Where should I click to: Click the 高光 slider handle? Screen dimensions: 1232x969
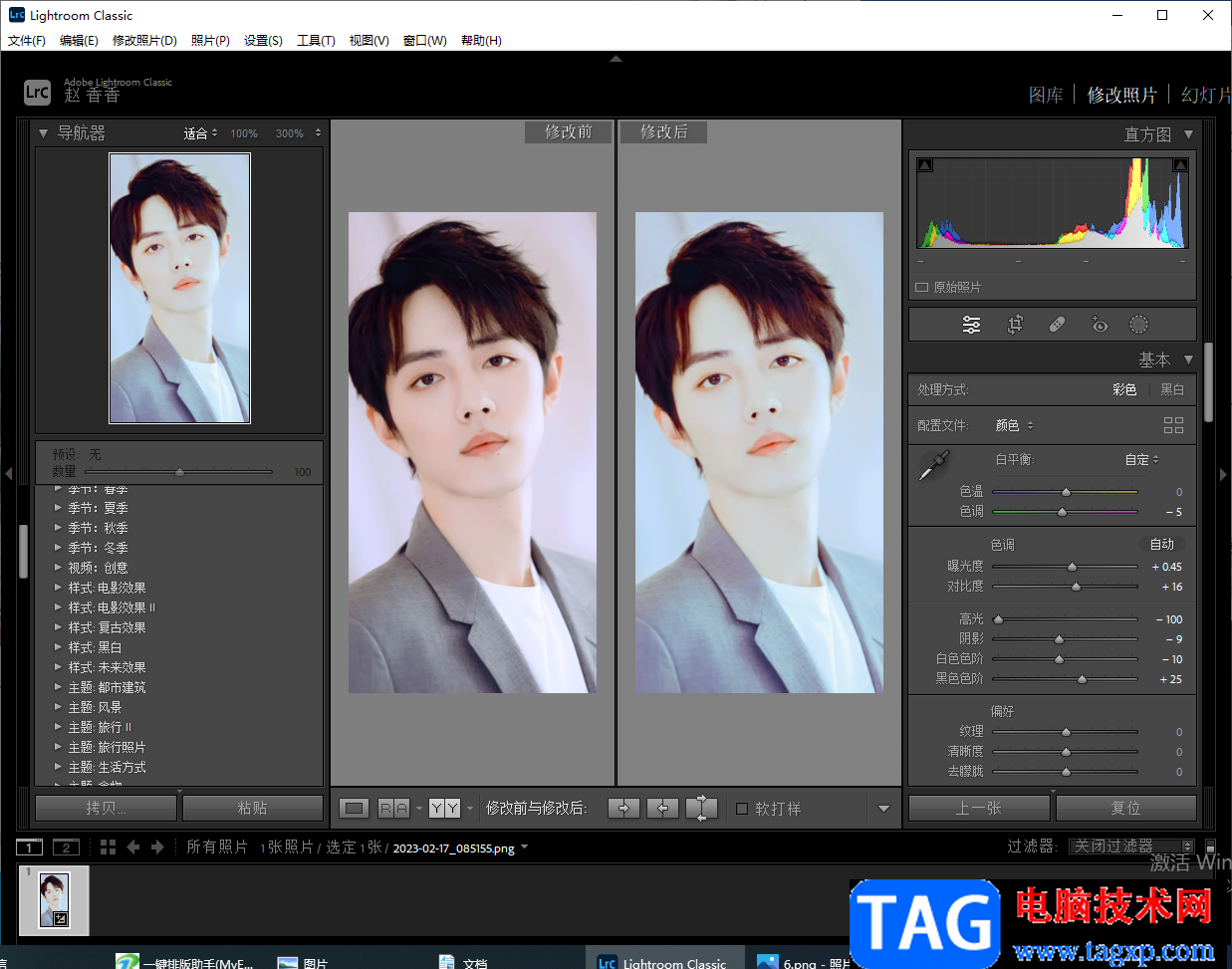[998, 619]
